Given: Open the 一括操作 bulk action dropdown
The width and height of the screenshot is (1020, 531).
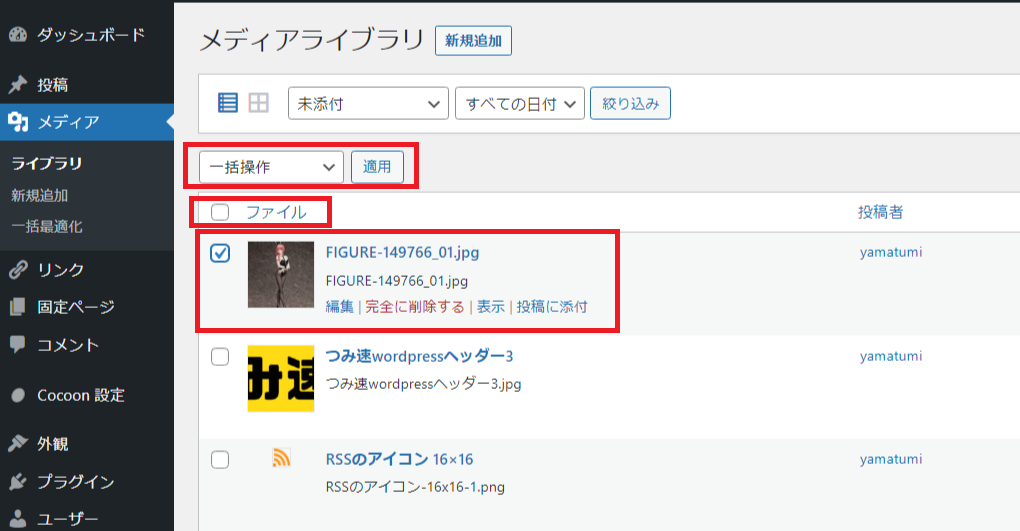Looking at the screenshot, I should pos(271,167).
